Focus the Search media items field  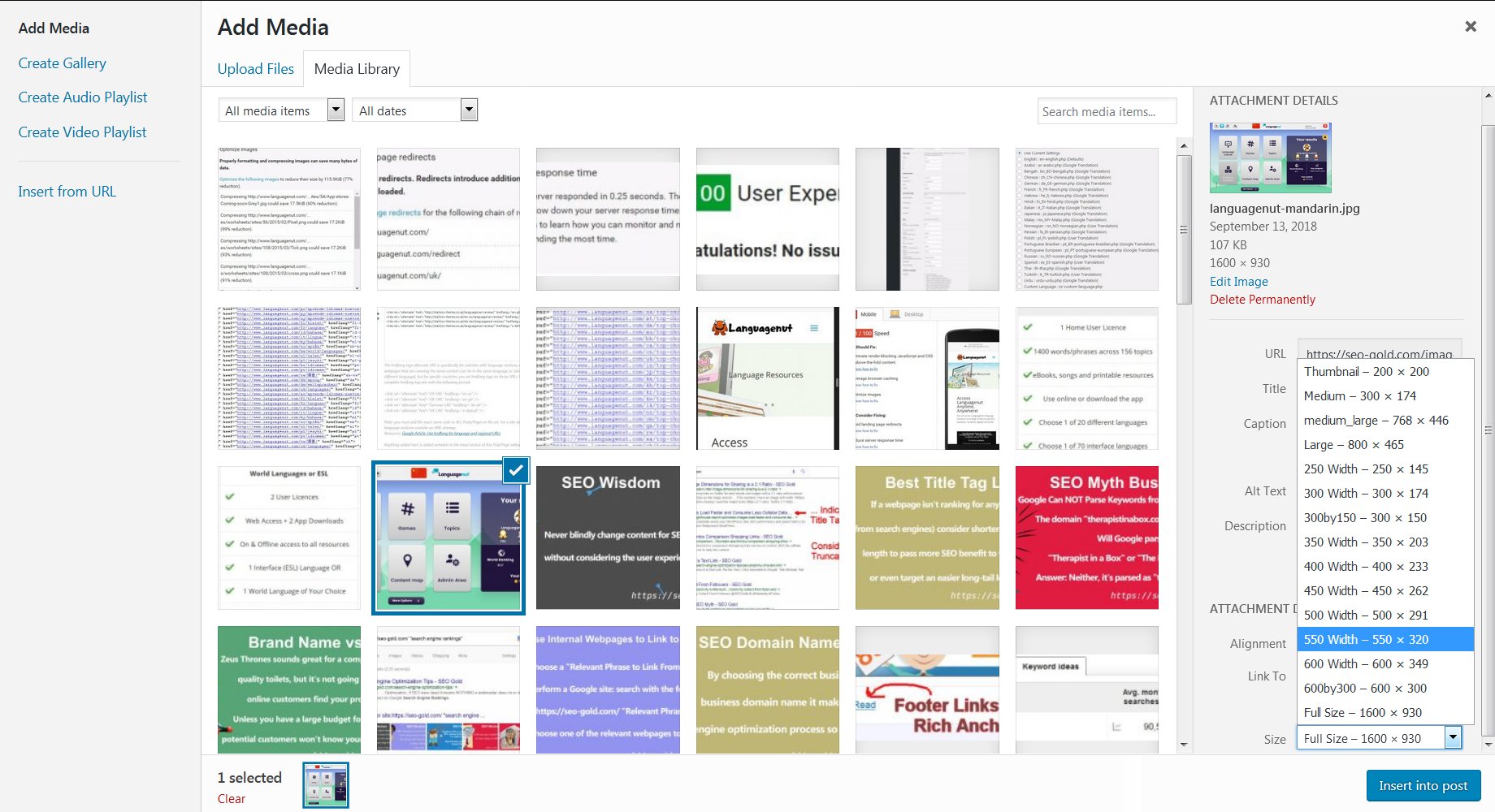pyautogui.click(x=1107, y=111)
